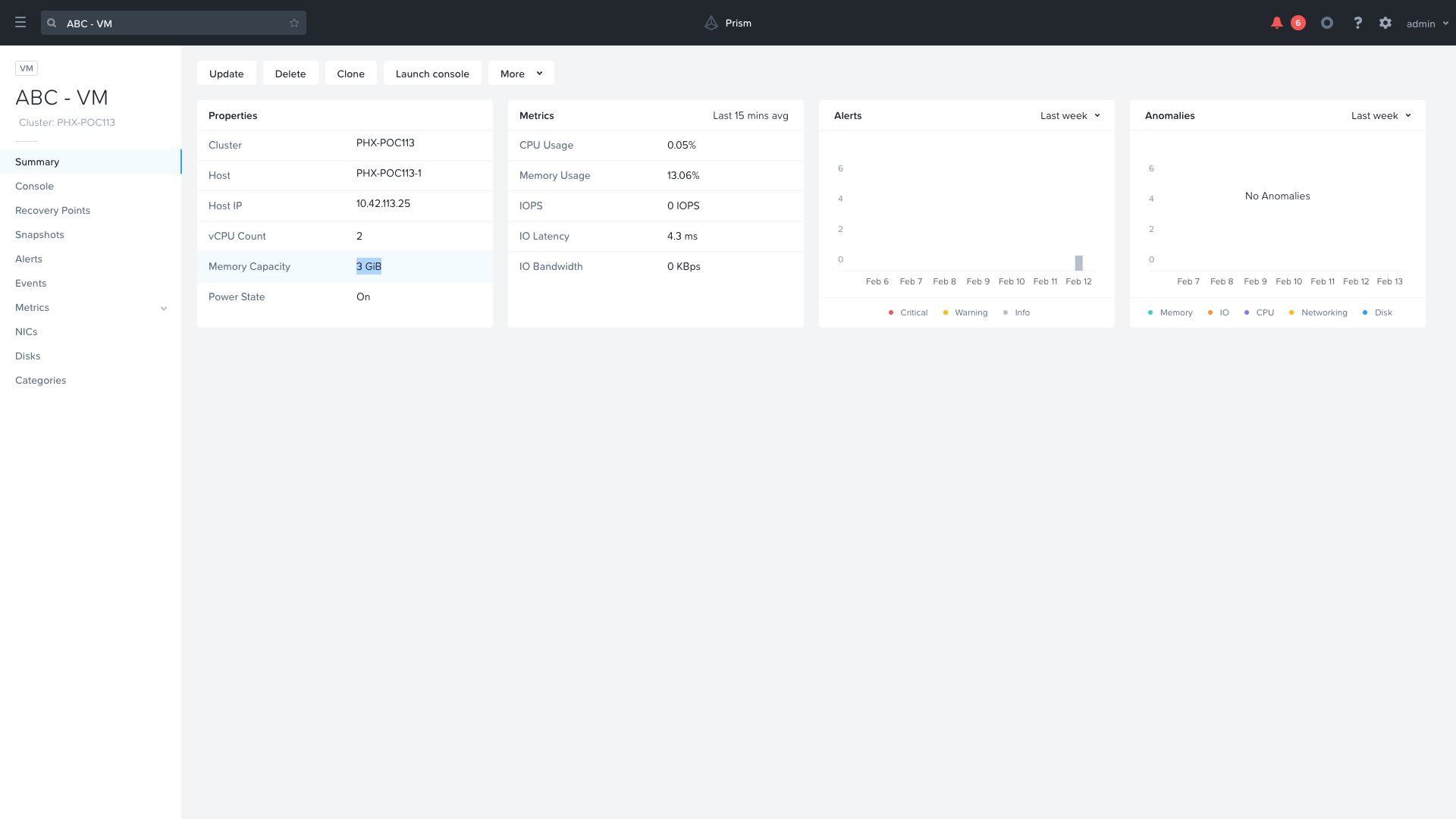Click CPU Usage value 0.05%

tap(682, 145)
